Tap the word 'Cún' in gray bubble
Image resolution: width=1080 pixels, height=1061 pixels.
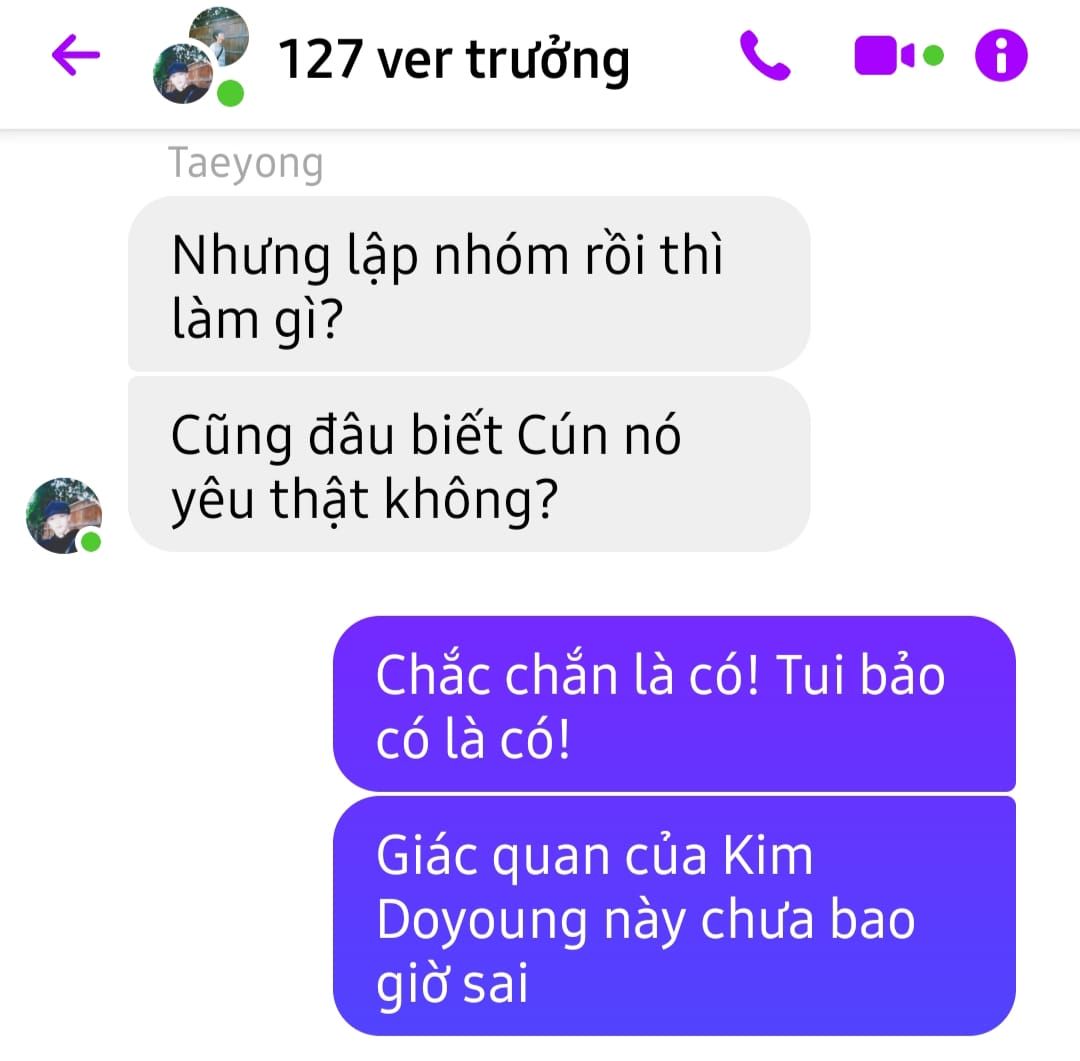pyautogui.click(x=561, y=435)
